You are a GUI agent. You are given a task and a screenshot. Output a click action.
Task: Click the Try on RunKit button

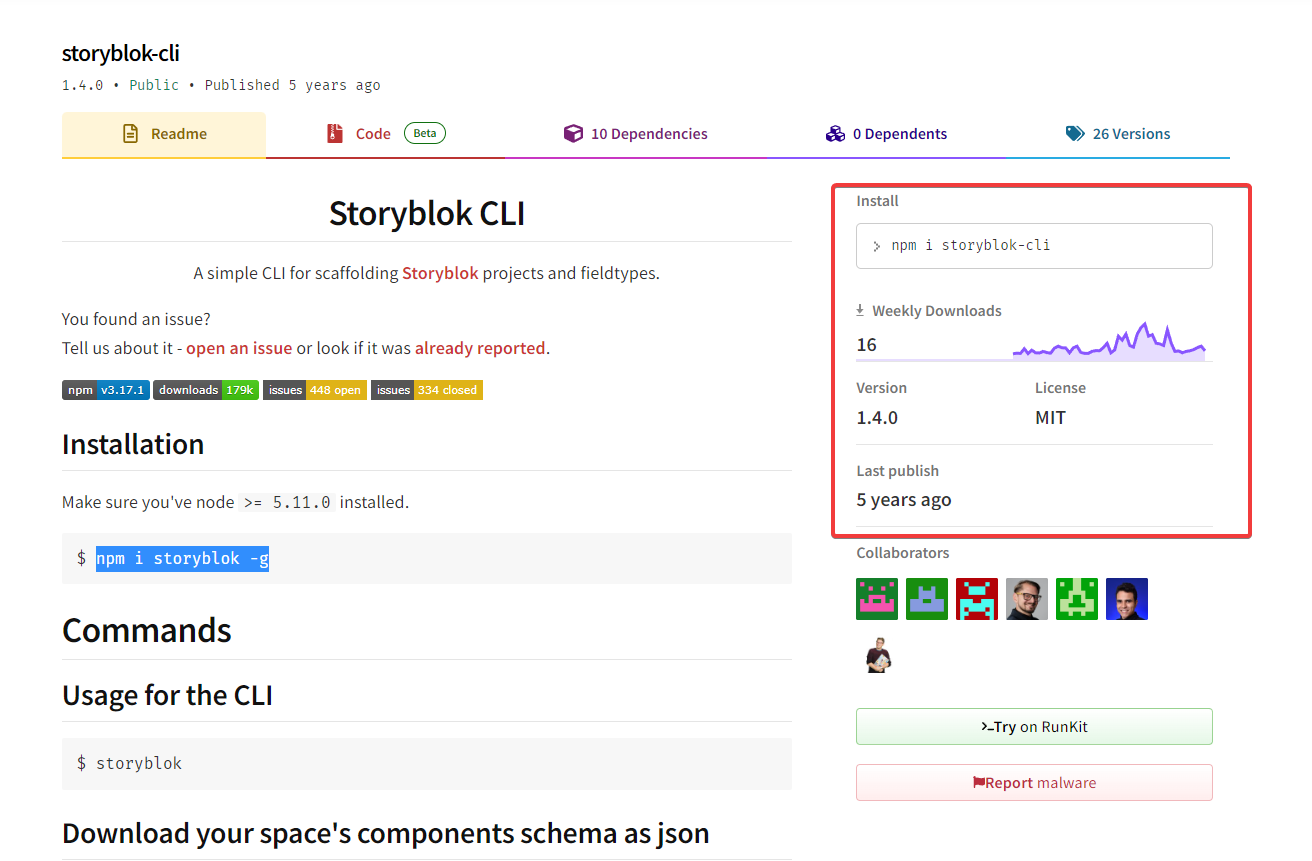click(1034, 727)
